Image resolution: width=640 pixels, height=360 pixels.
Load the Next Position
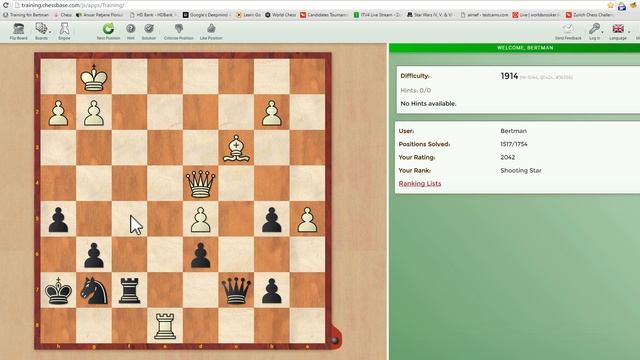pos(108,31)
